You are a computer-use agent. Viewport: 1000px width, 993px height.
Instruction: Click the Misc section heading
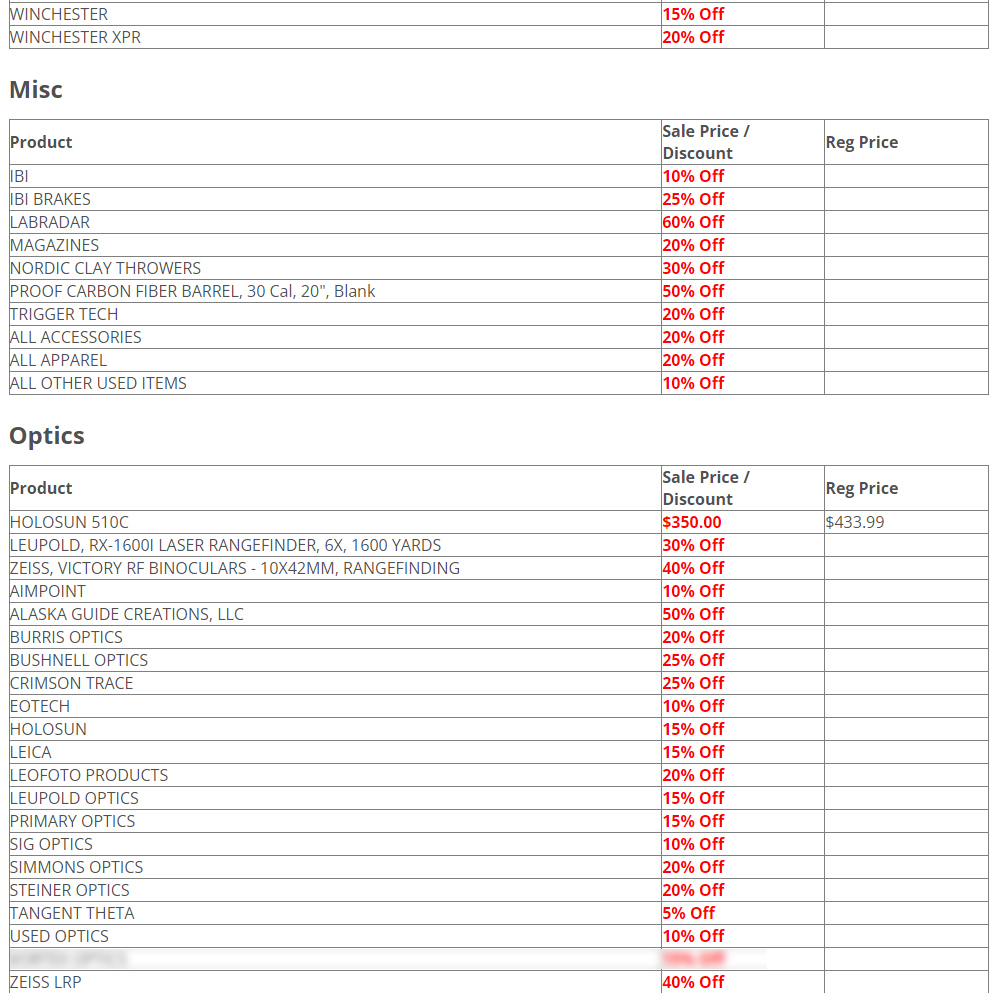point(36,90)
